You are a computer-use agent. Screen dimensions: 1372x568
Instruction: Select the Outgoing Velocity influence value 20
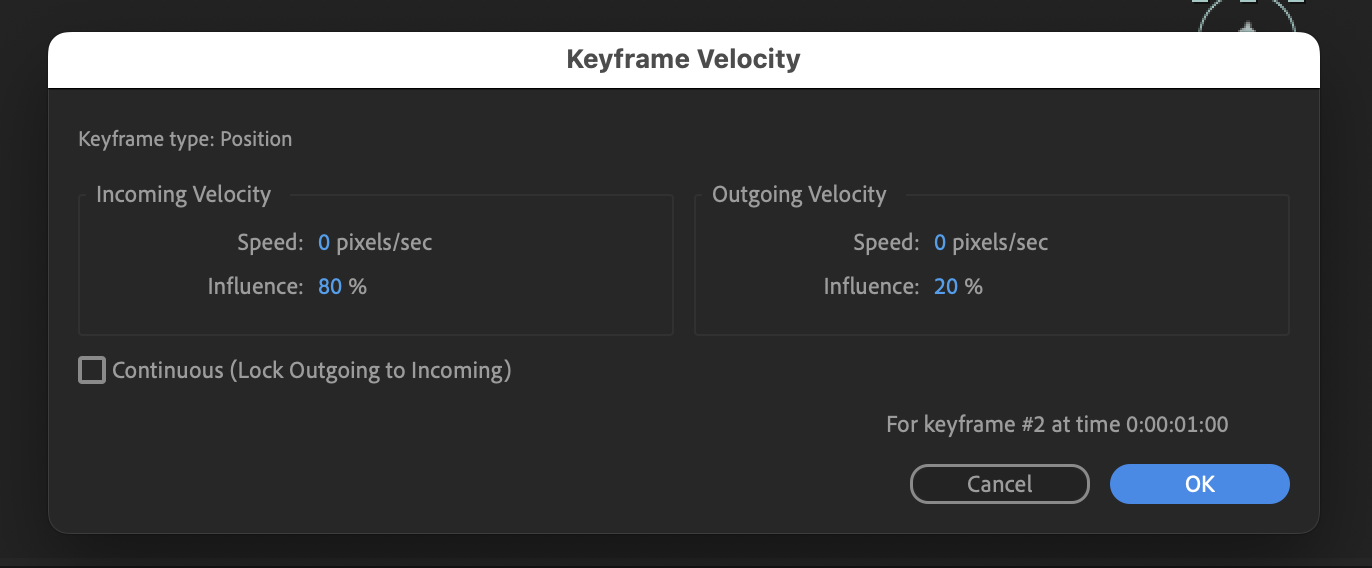pos(946,287)
